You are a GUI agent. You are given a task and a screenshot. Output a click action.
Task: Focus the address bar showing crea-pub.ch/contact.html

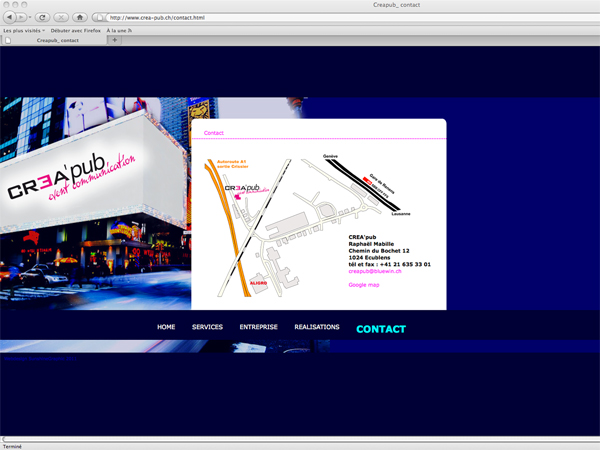(352, 18)
